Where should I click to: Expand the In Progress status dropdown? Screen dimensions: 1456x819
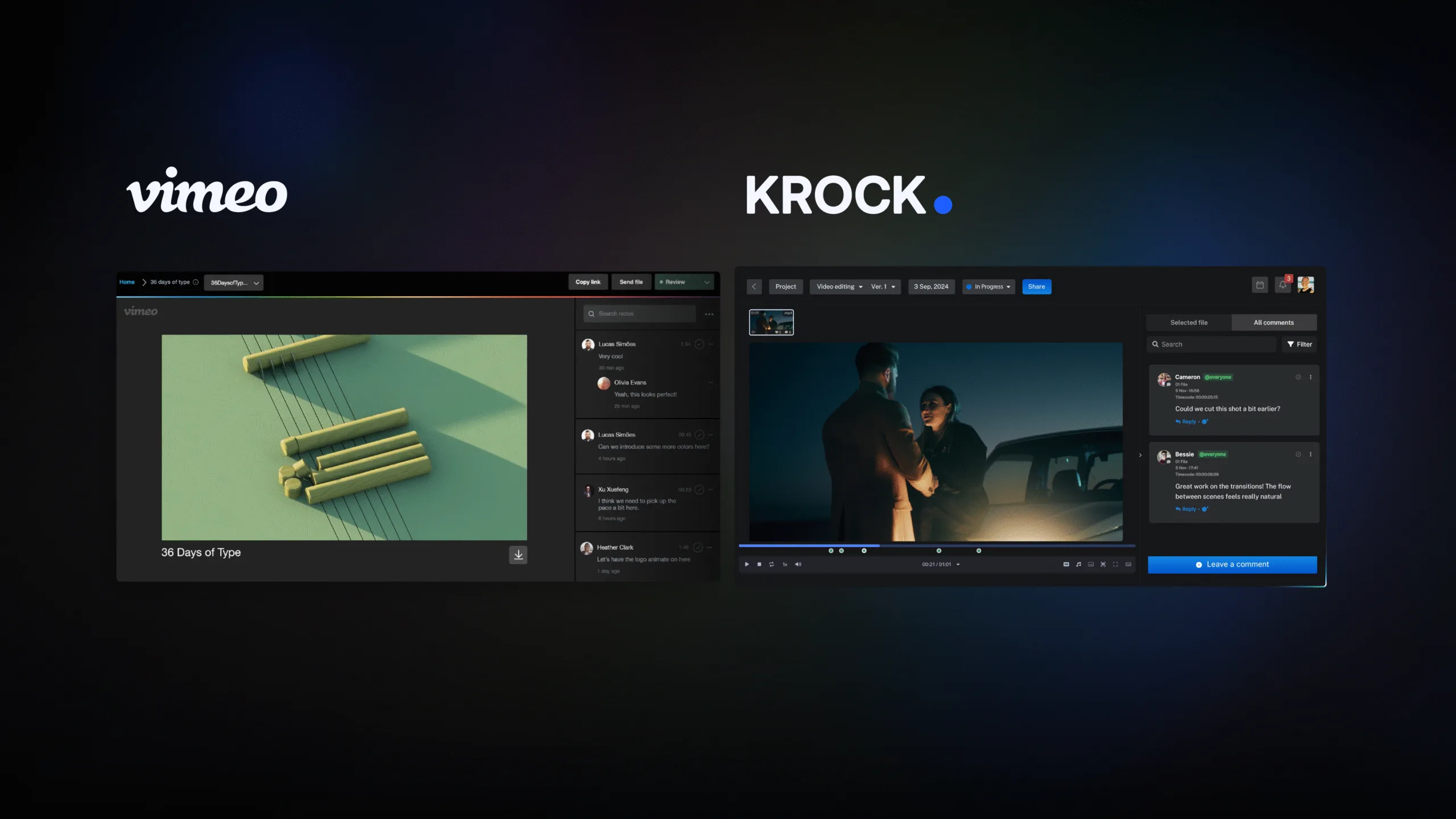point(988,287)
